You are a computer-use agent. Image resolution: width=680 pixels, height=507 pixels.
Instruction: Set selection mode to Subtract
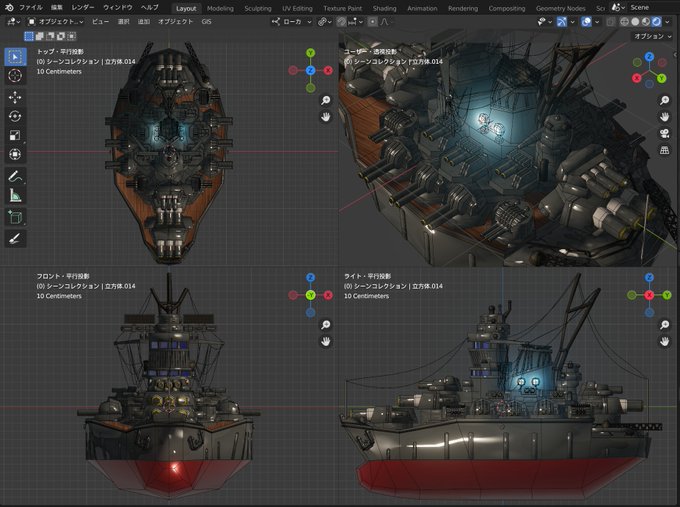click(x=50, y=36)
